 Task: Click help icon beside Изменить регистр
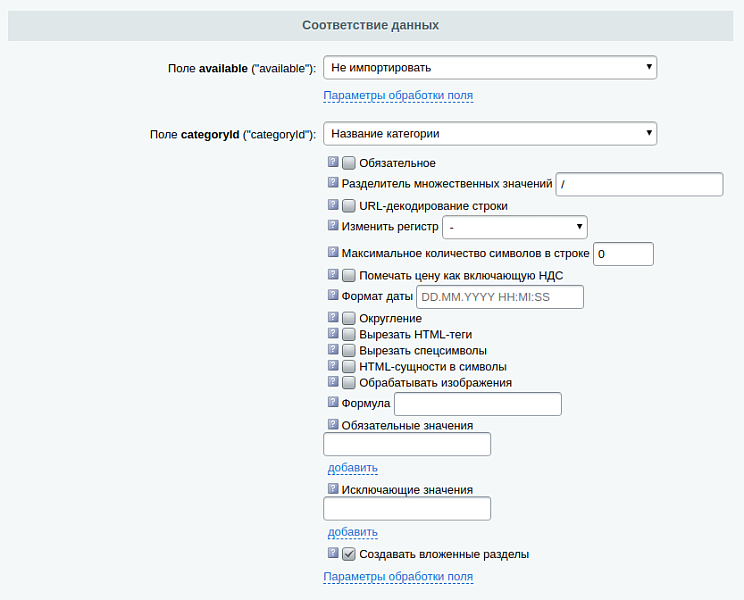click(333, 226)
